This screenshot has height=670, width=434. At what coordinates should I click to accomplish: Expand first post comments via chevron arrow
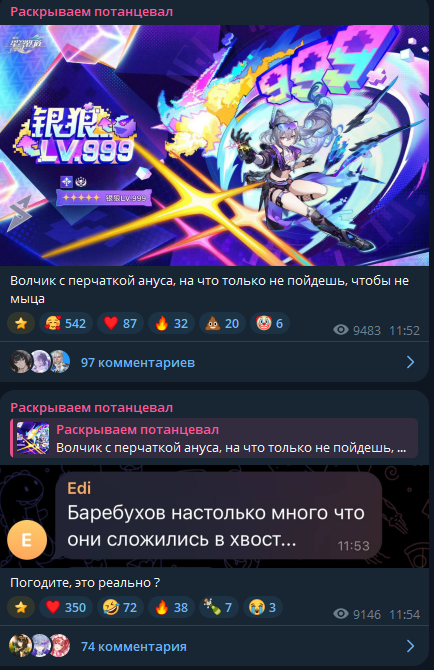(x=410, y=362)
